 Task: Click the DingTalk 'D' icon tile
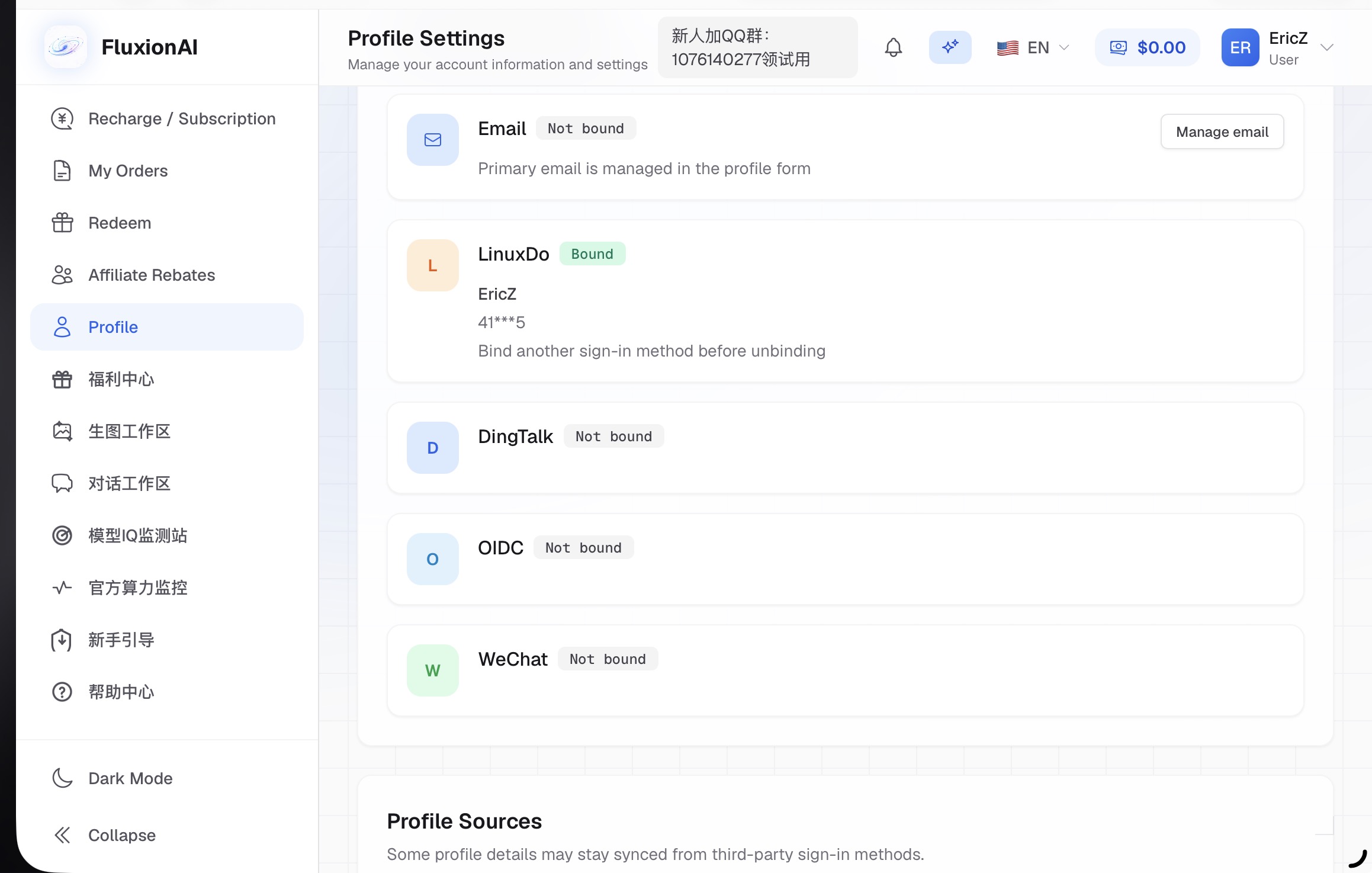coord(433,448)
